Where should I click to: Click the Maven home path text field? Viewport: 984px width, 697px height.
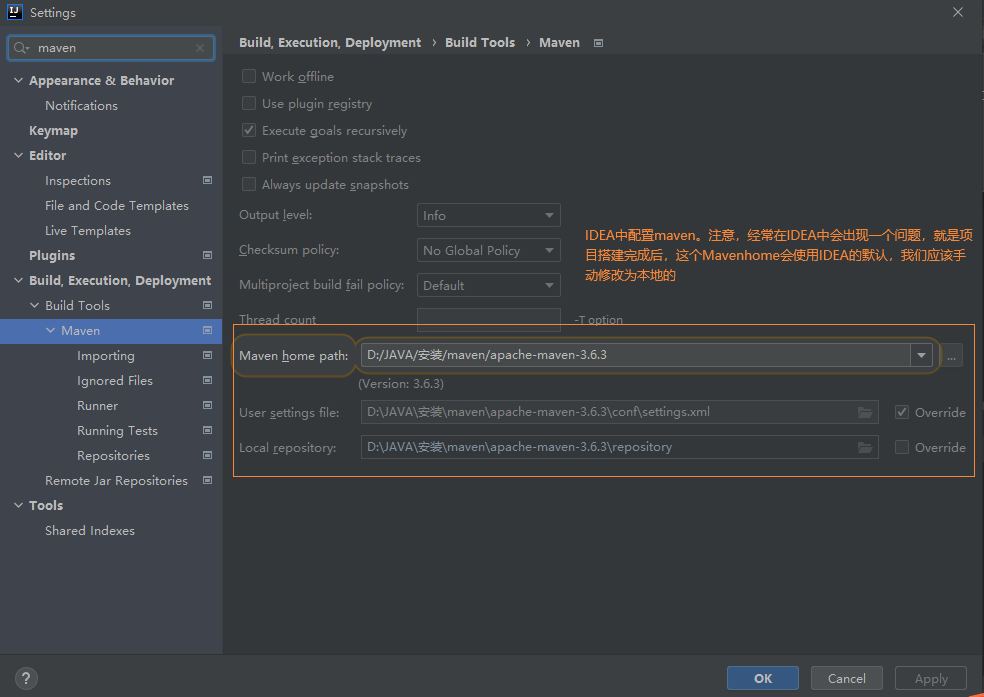[635, 355]
